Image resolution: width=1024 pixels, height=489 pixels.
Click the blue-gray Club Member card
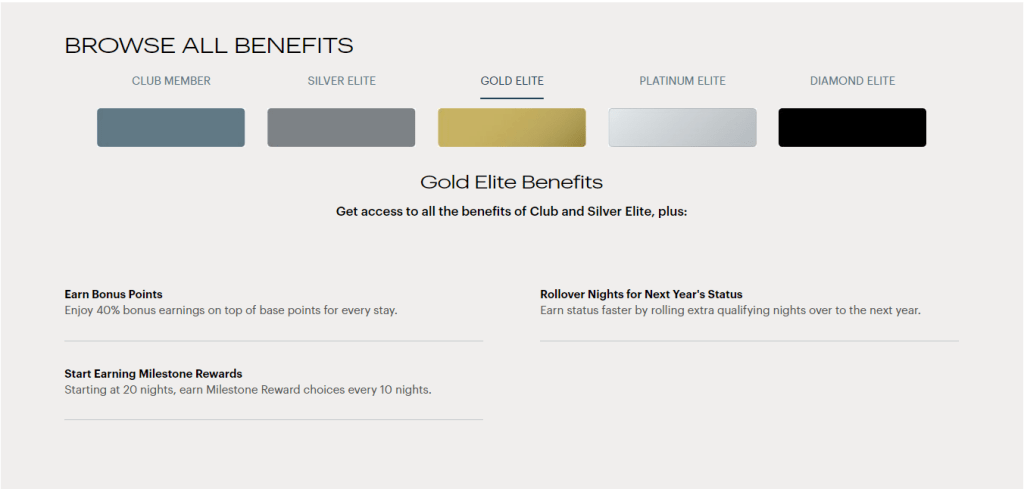171,128
